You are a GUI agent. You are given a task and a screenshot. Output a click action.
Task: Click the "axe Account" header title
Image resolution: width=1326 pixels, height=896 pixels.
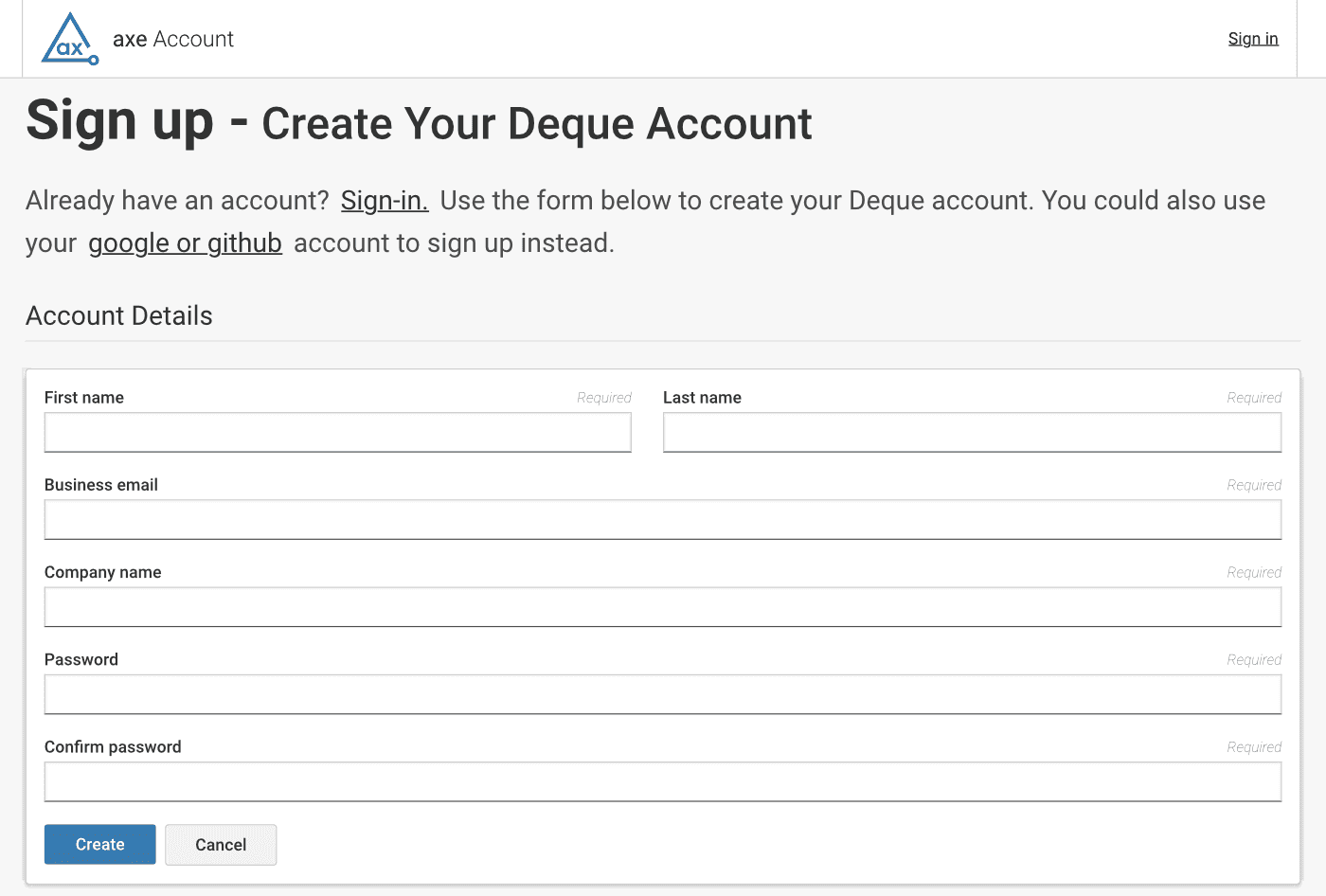[x=172, y=39]
